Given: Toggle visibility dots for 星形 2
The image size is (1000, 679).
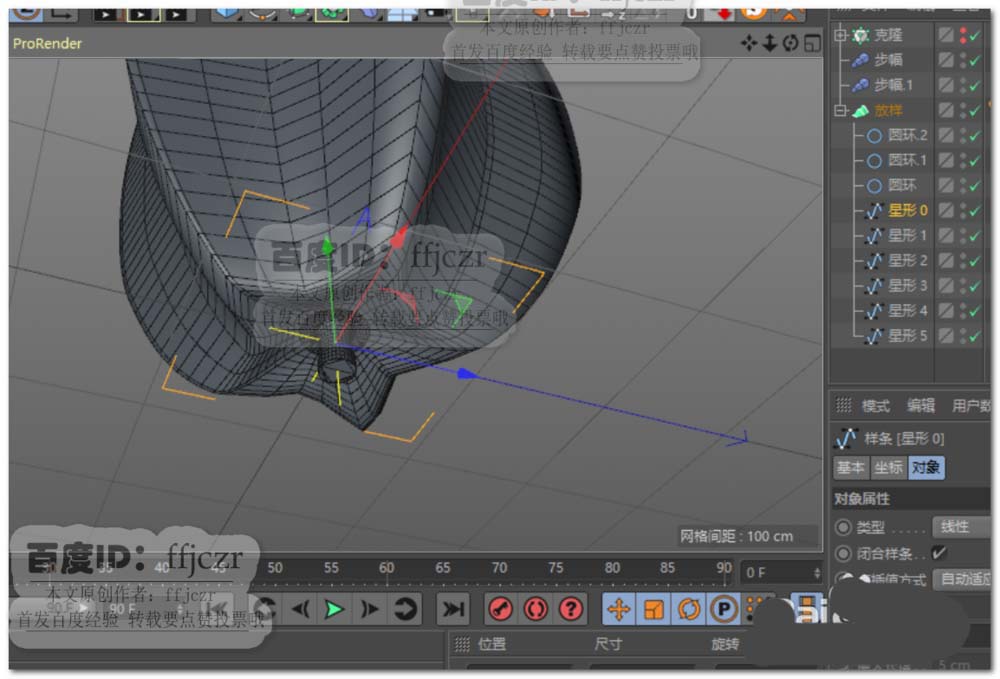Looking at the screenshot, I should [x=963, y=261].
